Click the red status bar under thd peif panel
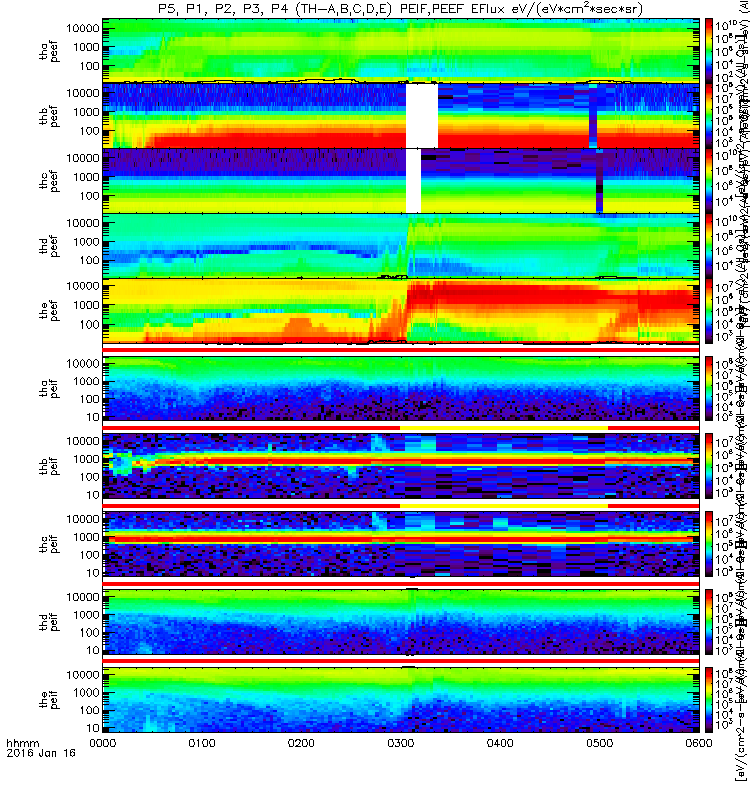This screenshot has height=800, width=750. (x=401, y=661)
